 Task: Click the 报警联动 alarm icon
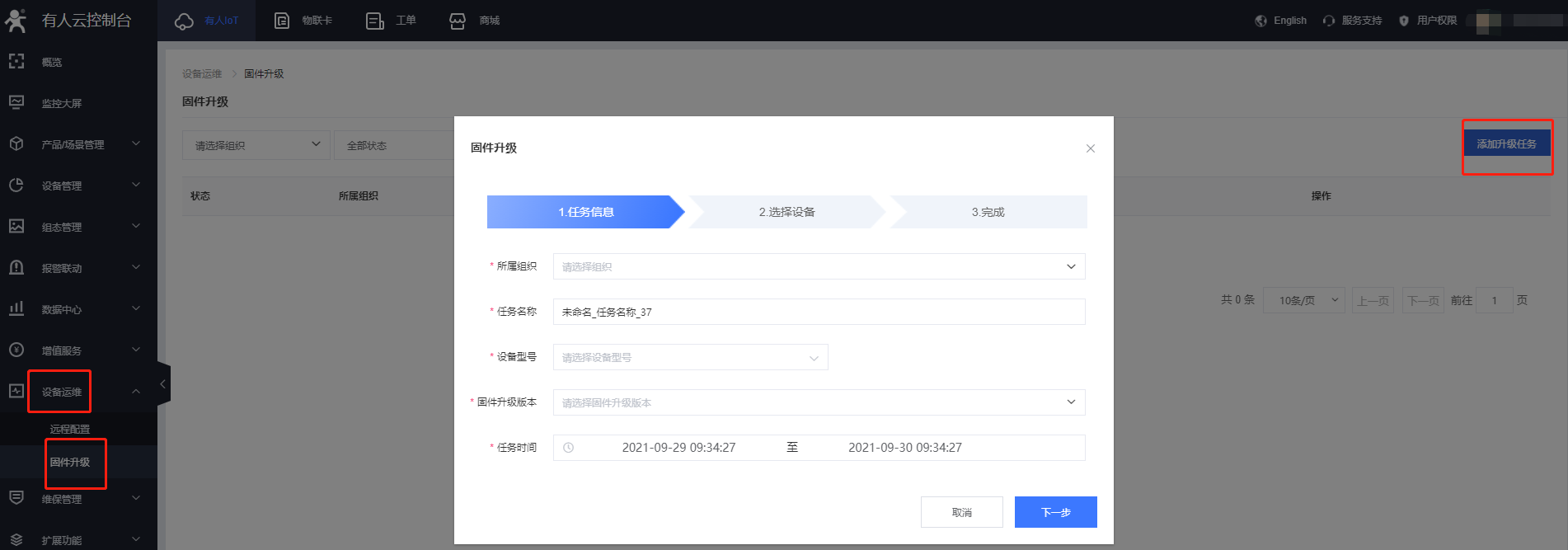(x=16, y=267)
